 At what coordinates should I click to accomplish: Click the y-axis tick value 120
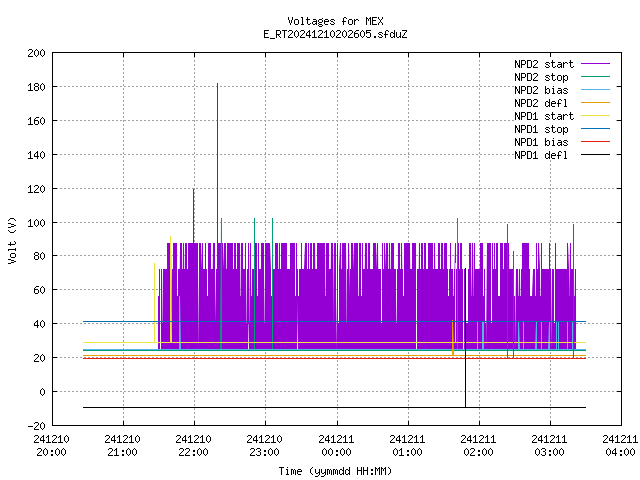[x=36, y=189]
